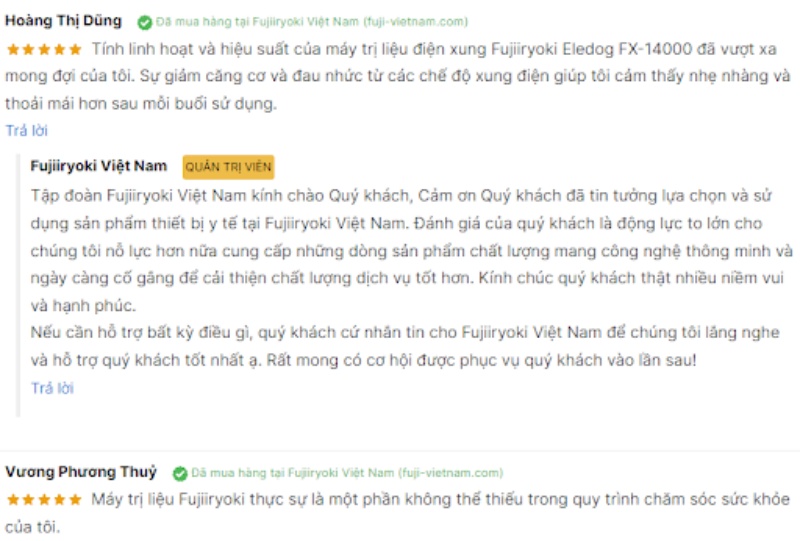This screenshot has height=541, width=800.
Task: Click the five-star rating in Hoàng Thị Dũng's review
Action: pyautogui.click(x=44, y=50)
